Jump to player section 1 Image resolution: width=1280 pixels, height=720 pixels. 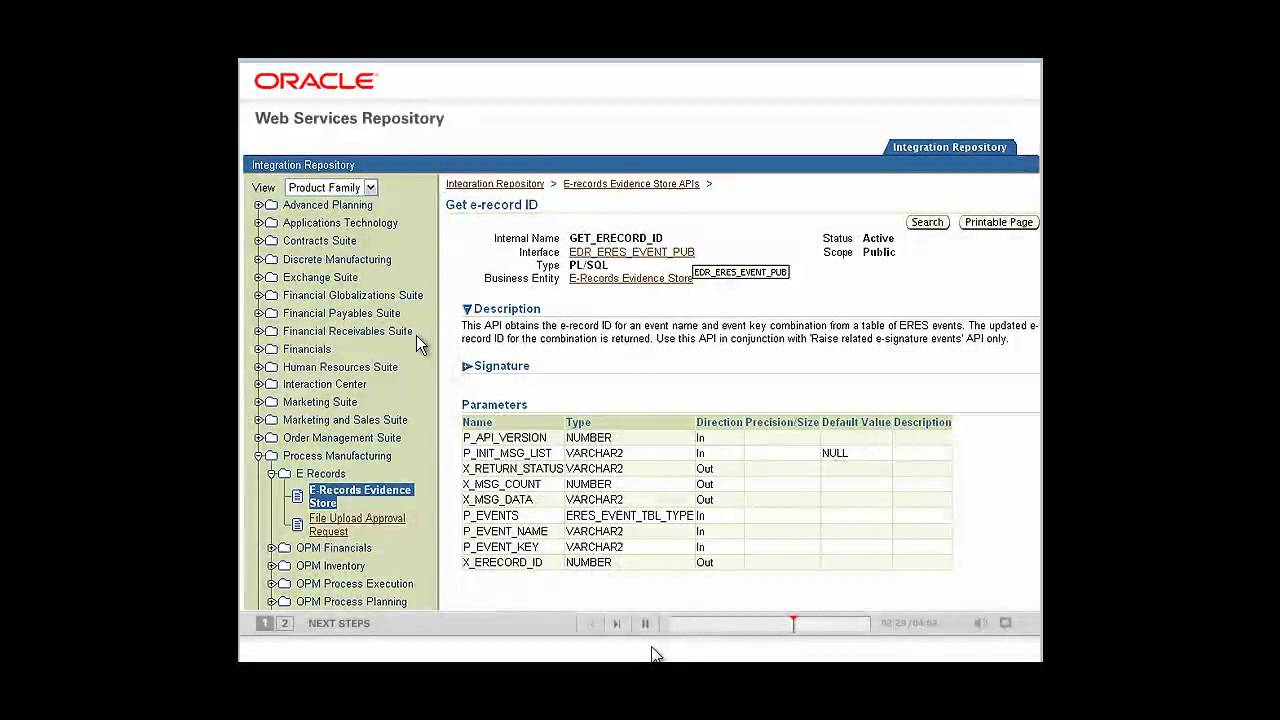(x=264, y=623)
